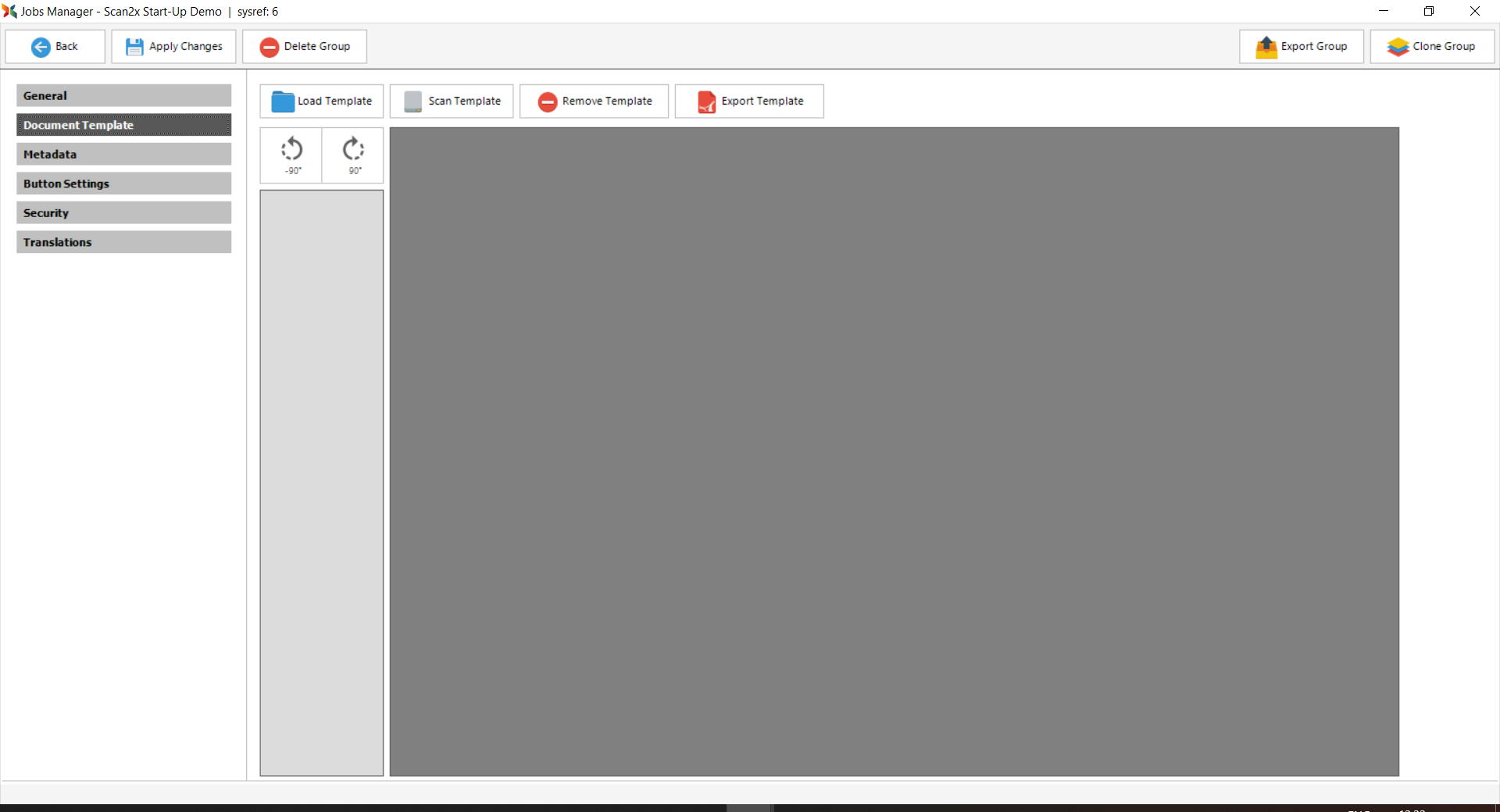Open the Translations section
The height and width of the screenshot is (812, 1500).
click(123, 242)
